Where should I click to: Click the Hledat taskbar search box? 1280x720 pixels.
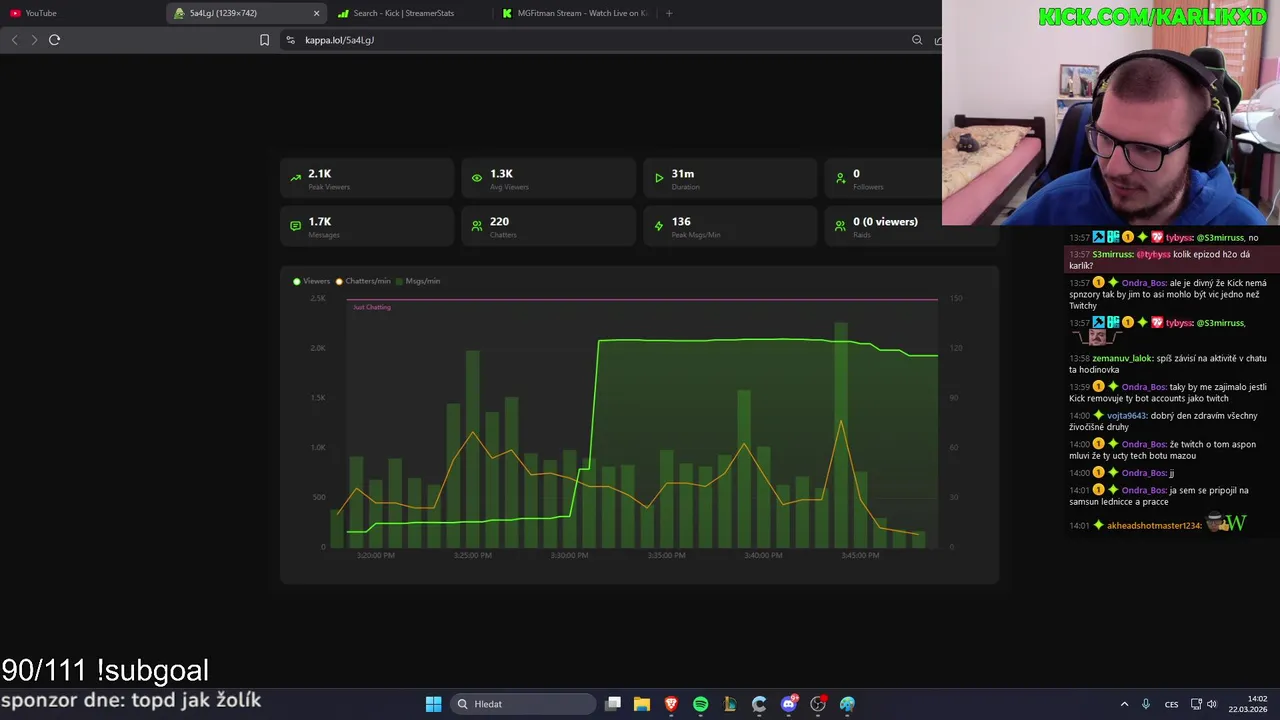pyautogui.click(x=521, y=704)
